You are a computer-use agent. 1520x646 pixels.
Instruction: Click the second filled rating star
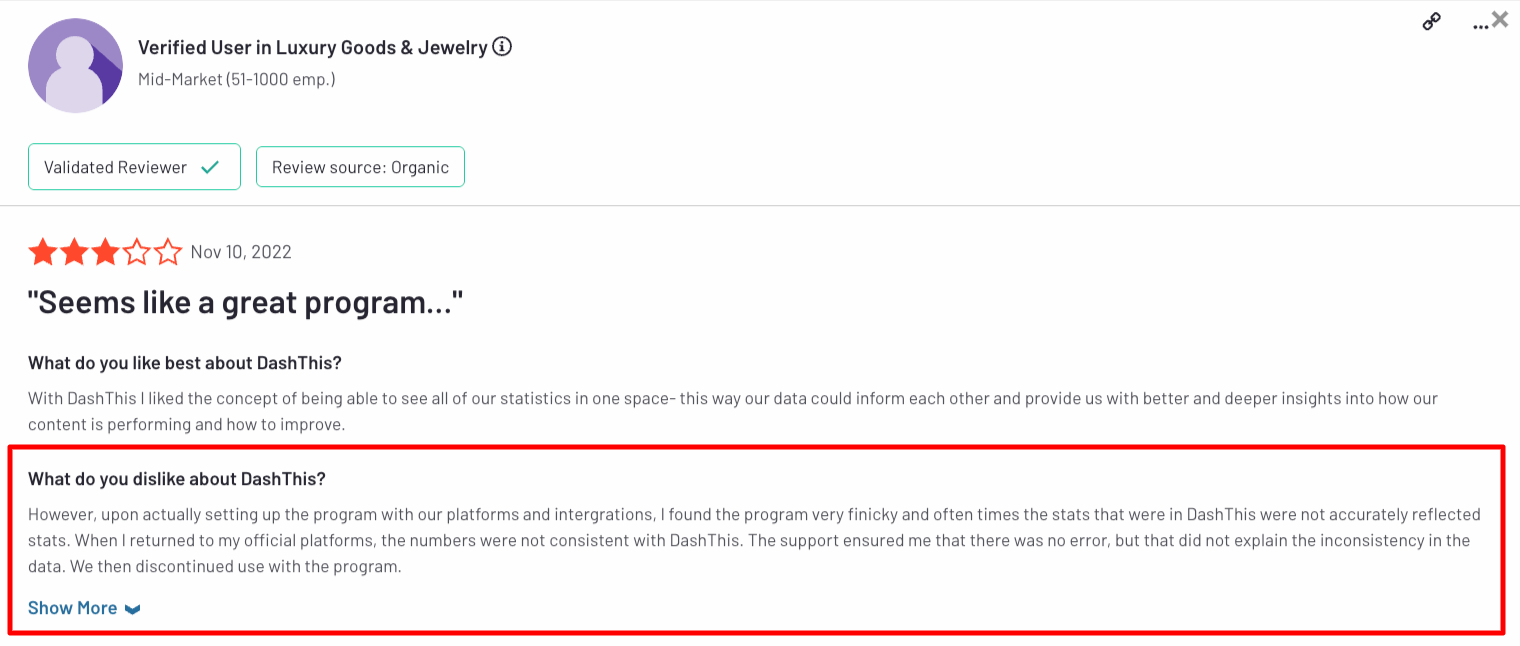click(x=74, y=252)
